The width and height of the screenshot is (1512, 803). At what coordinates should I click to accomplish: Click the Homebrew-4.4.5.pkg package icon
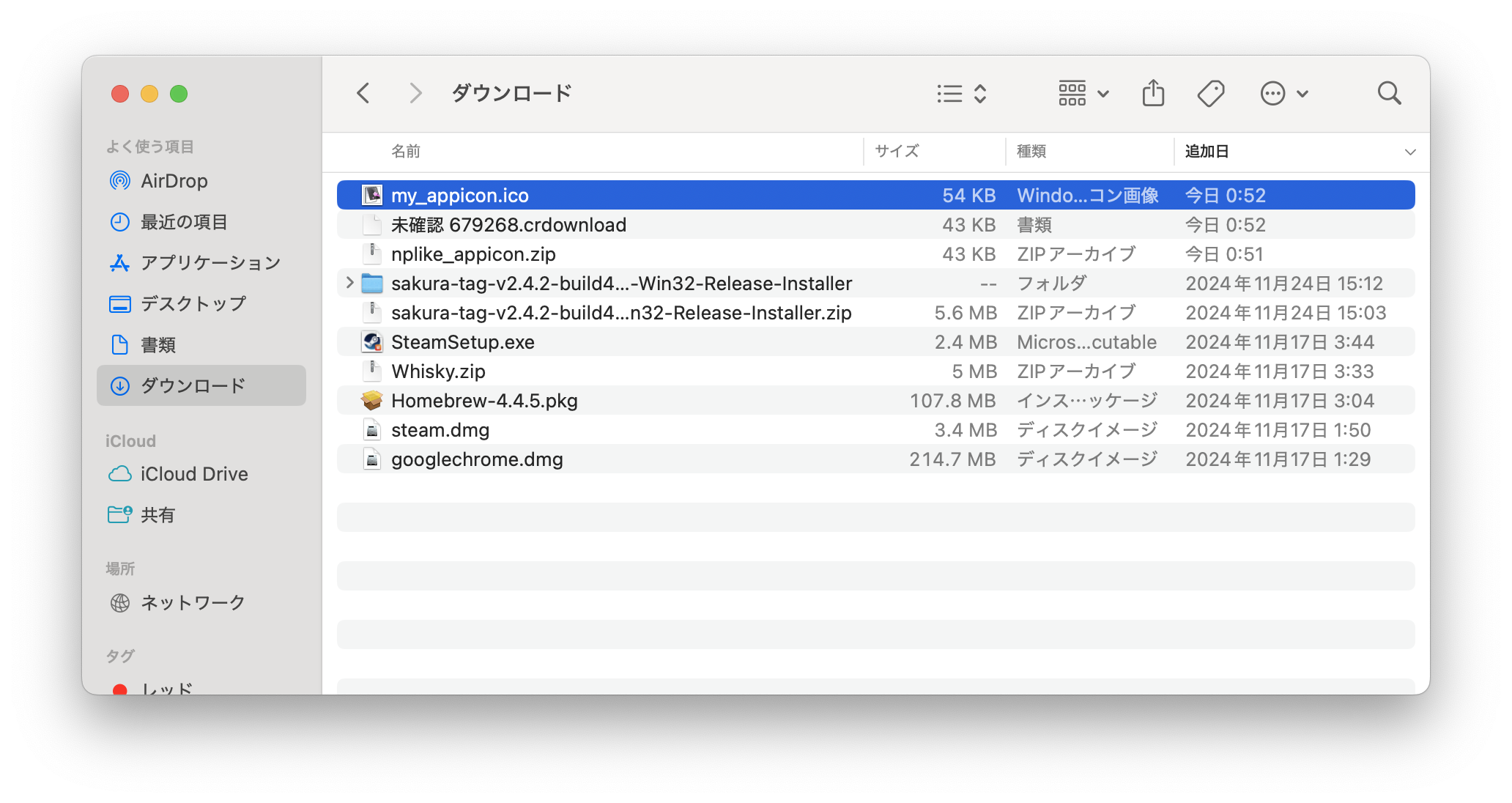coord(372,401)
